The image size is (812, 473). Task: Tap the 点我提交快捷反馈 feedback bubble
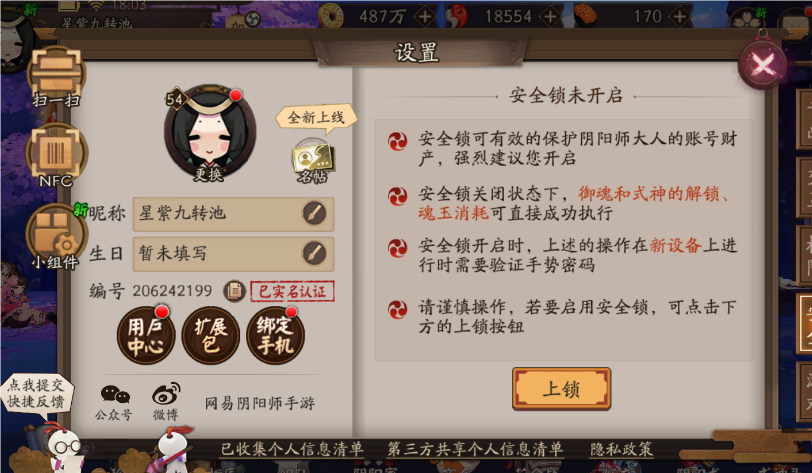[x=36, y=393]
